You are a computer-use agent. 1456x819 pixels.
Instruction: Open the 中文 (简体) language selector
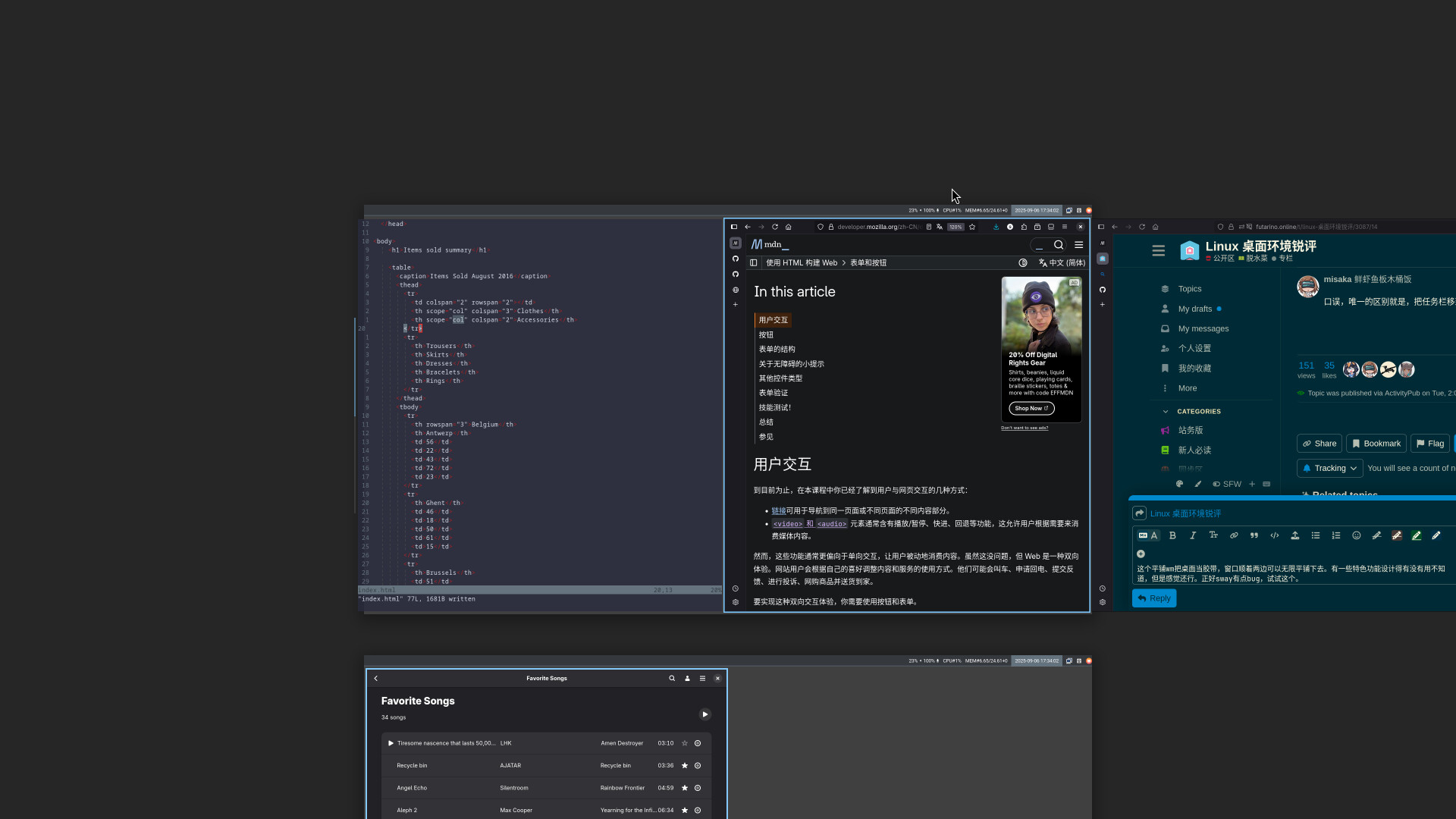point(1062,263)
